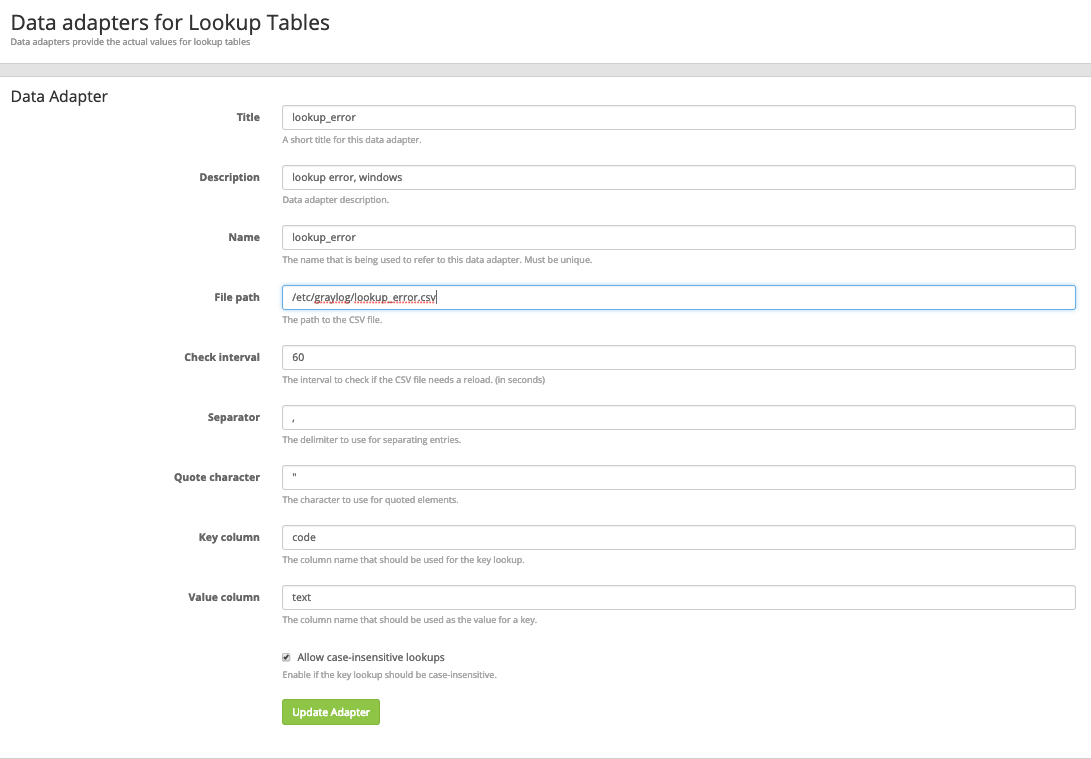Enable the Allow case-insensitive lookups checkbox
Screen dimensions: 1091x759
click(x=287, y=657)
